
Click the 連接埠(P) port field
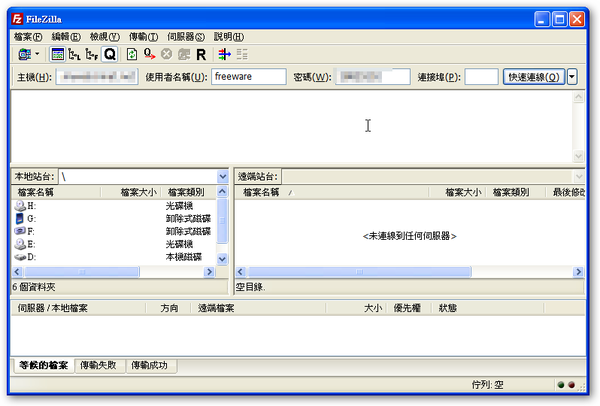pos(481,77)
